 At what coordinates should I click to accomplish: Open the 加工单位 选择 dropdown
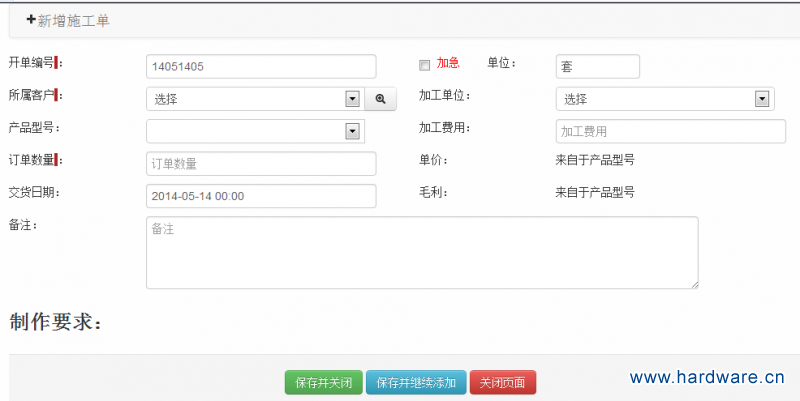coord(665,99)
